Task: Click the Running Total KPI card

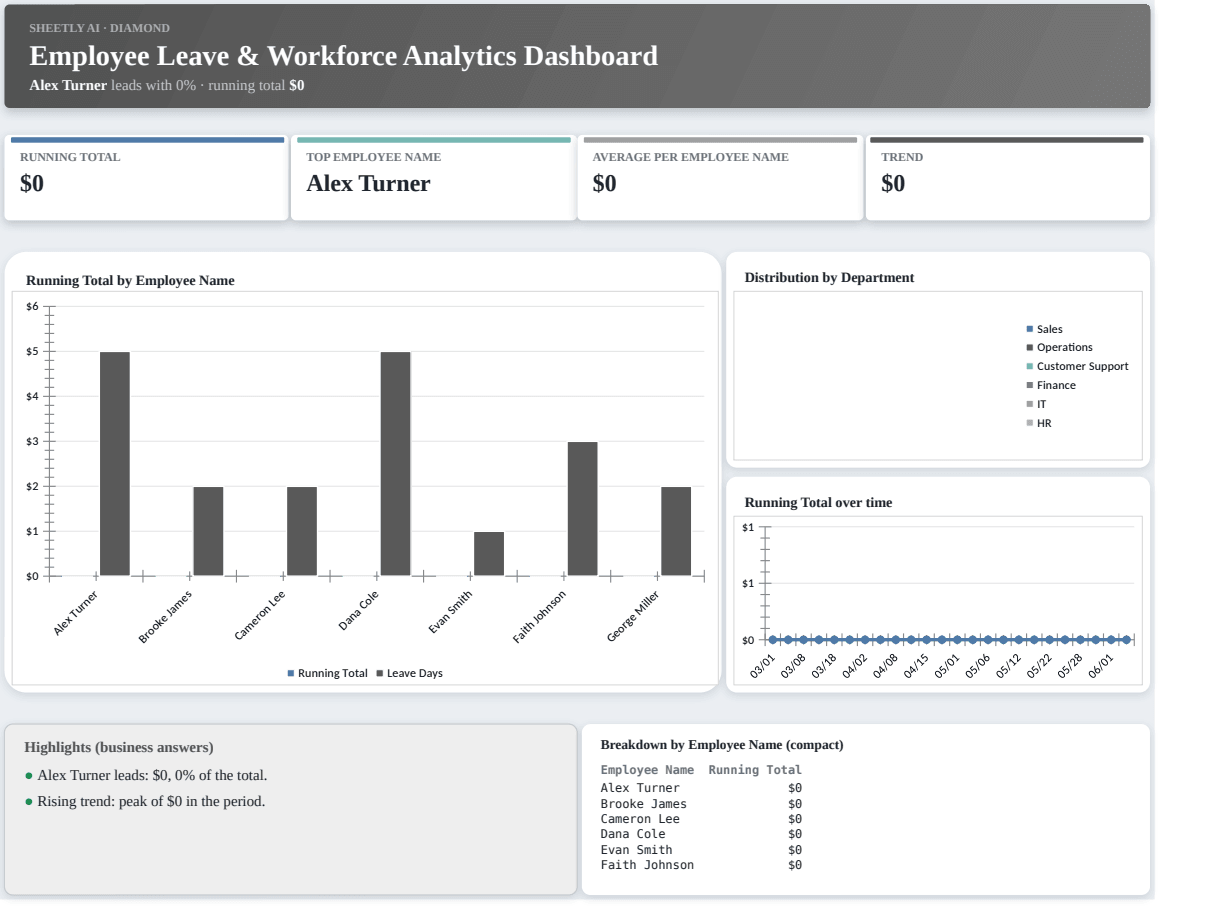Action: 146,178
